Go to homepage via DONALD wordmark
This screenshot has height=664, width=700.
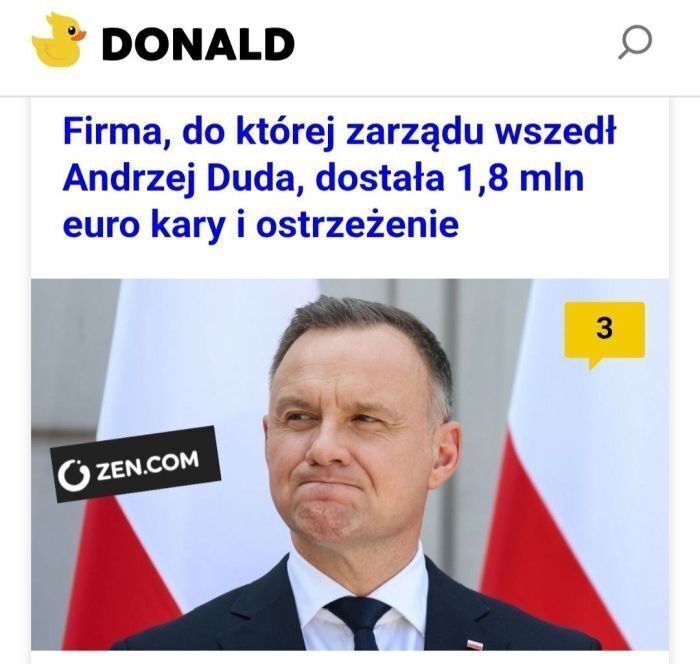[x=198, y=44]
